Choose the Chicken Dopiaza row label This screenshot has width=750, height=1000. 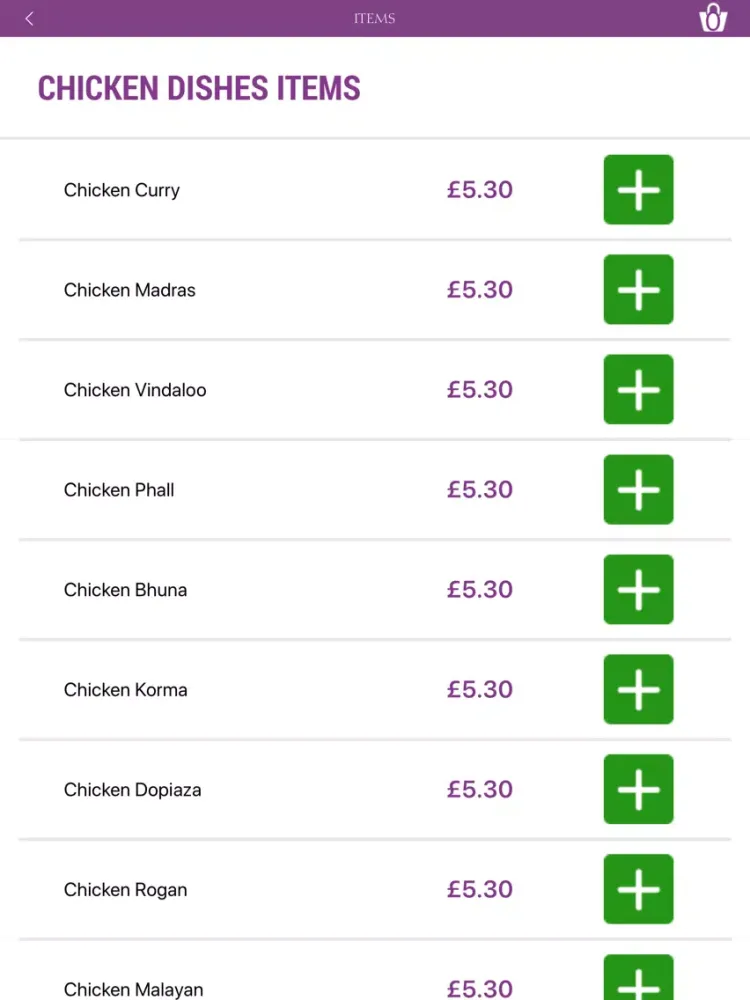(133, 790)
